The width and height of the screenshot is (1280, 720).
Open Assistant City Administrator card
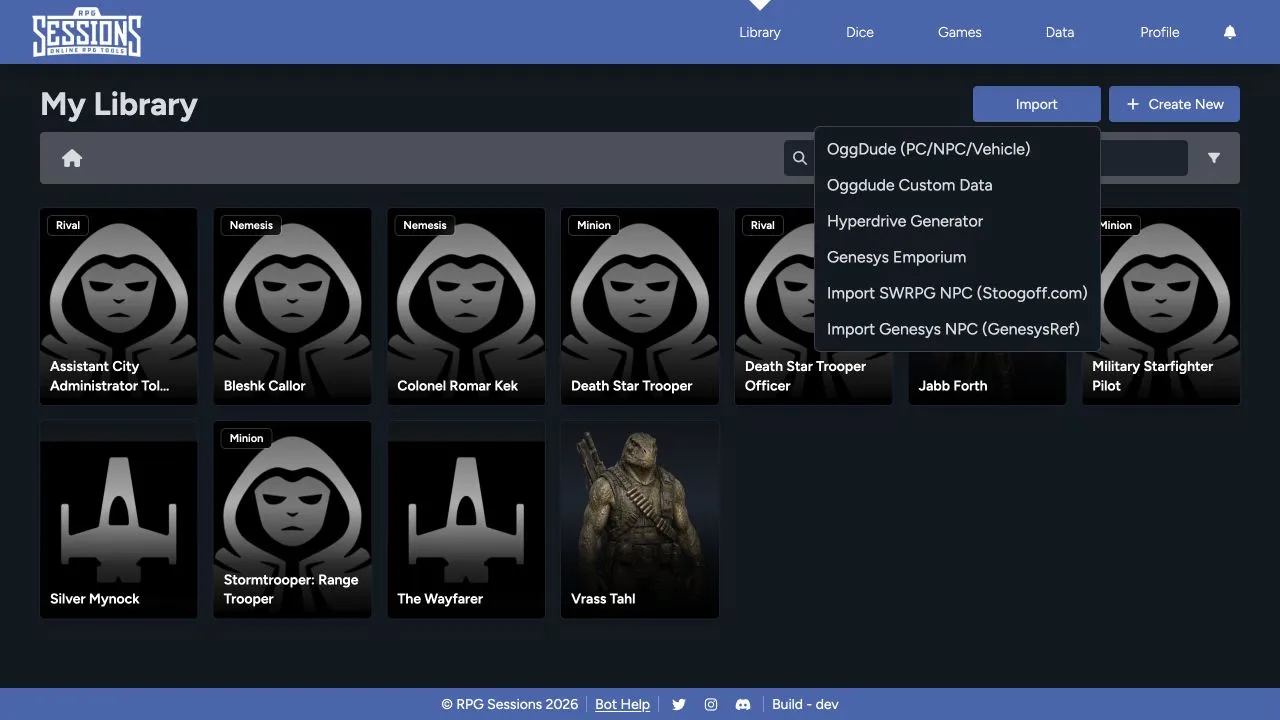(119, 306)
